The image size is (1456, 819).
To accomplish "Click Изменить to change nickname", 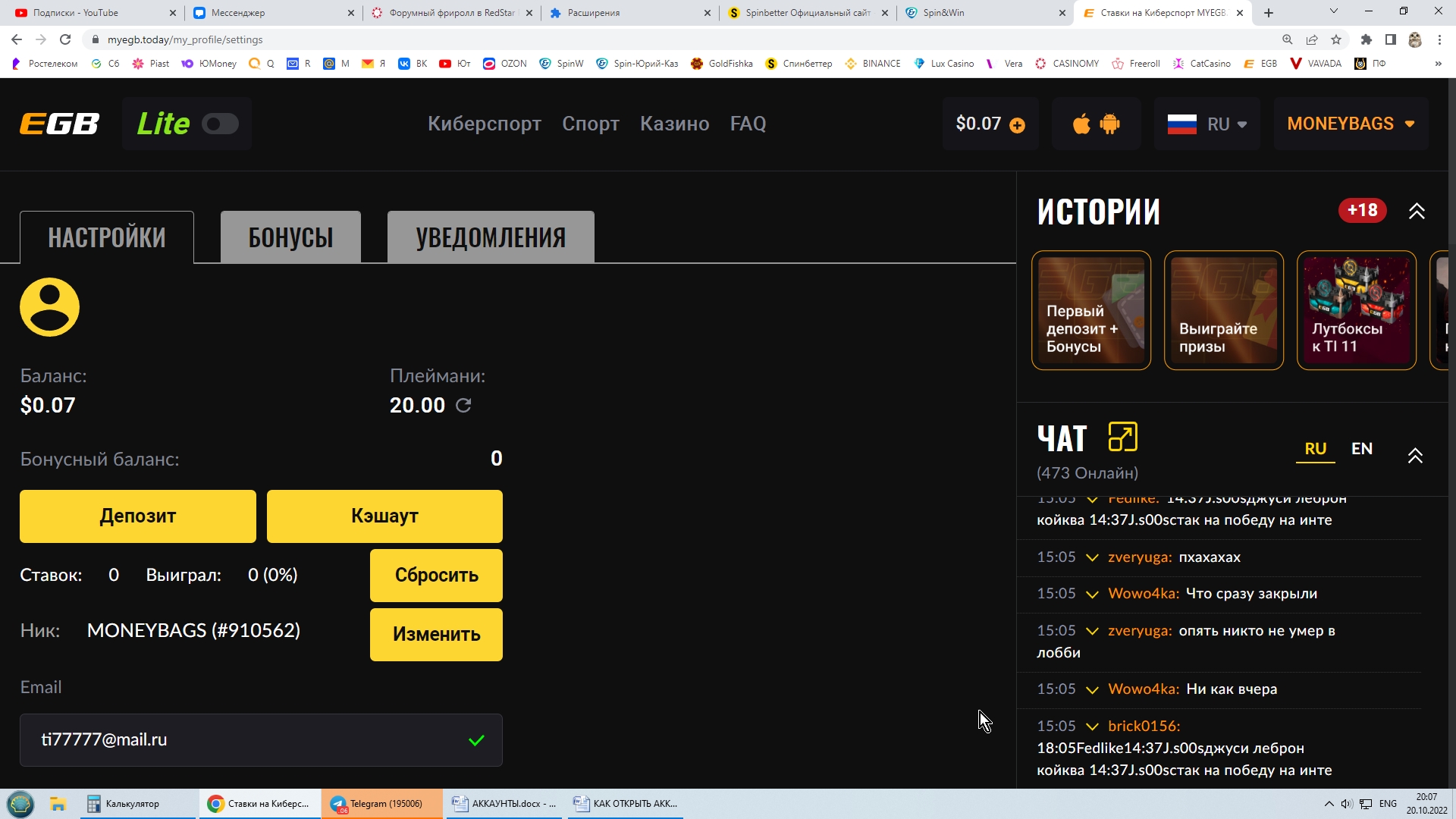I will click(436, 635).
